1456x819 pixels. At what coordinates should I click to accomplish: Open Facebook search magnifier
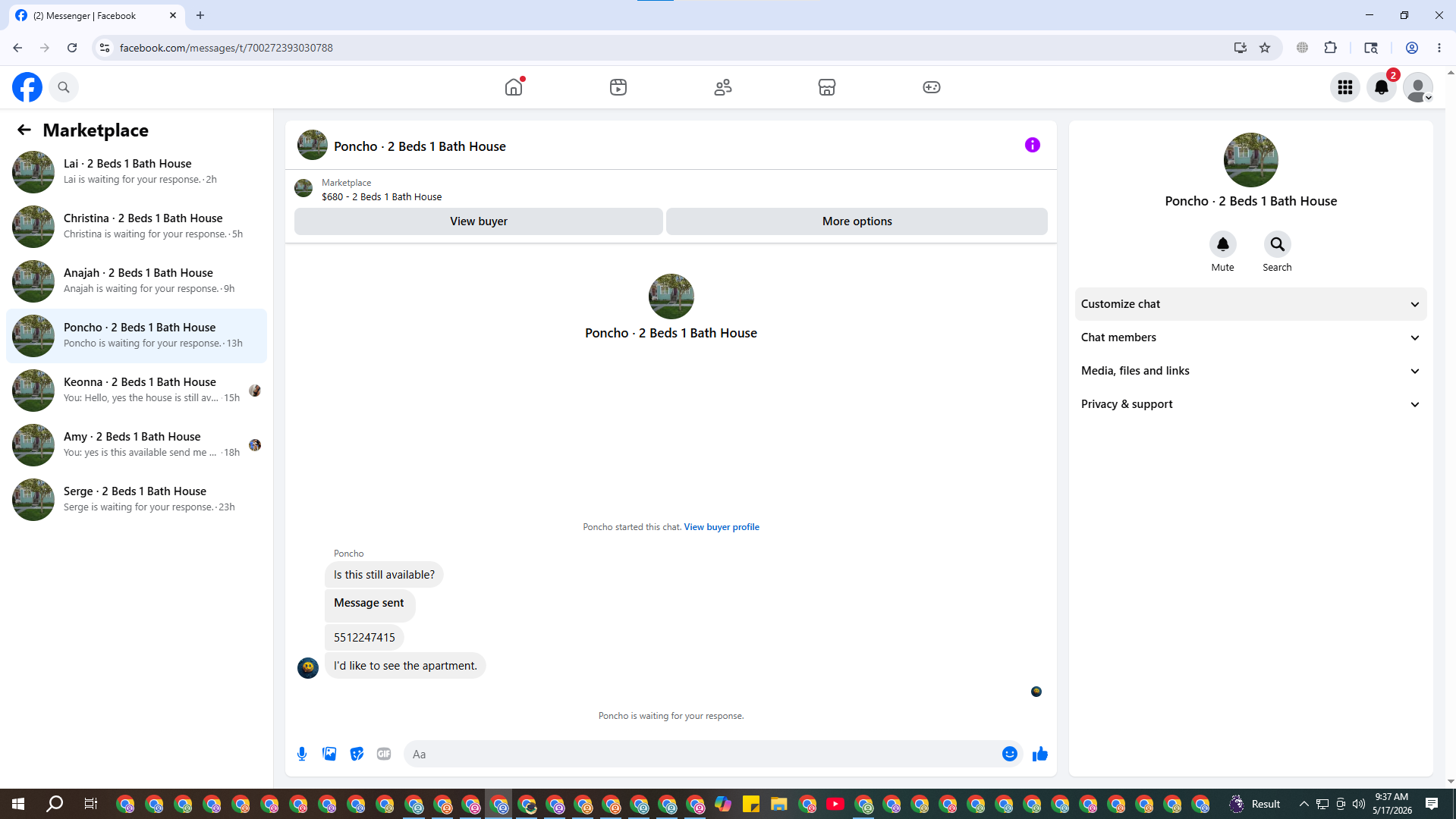pyautogui.click(x=64, y=87)
